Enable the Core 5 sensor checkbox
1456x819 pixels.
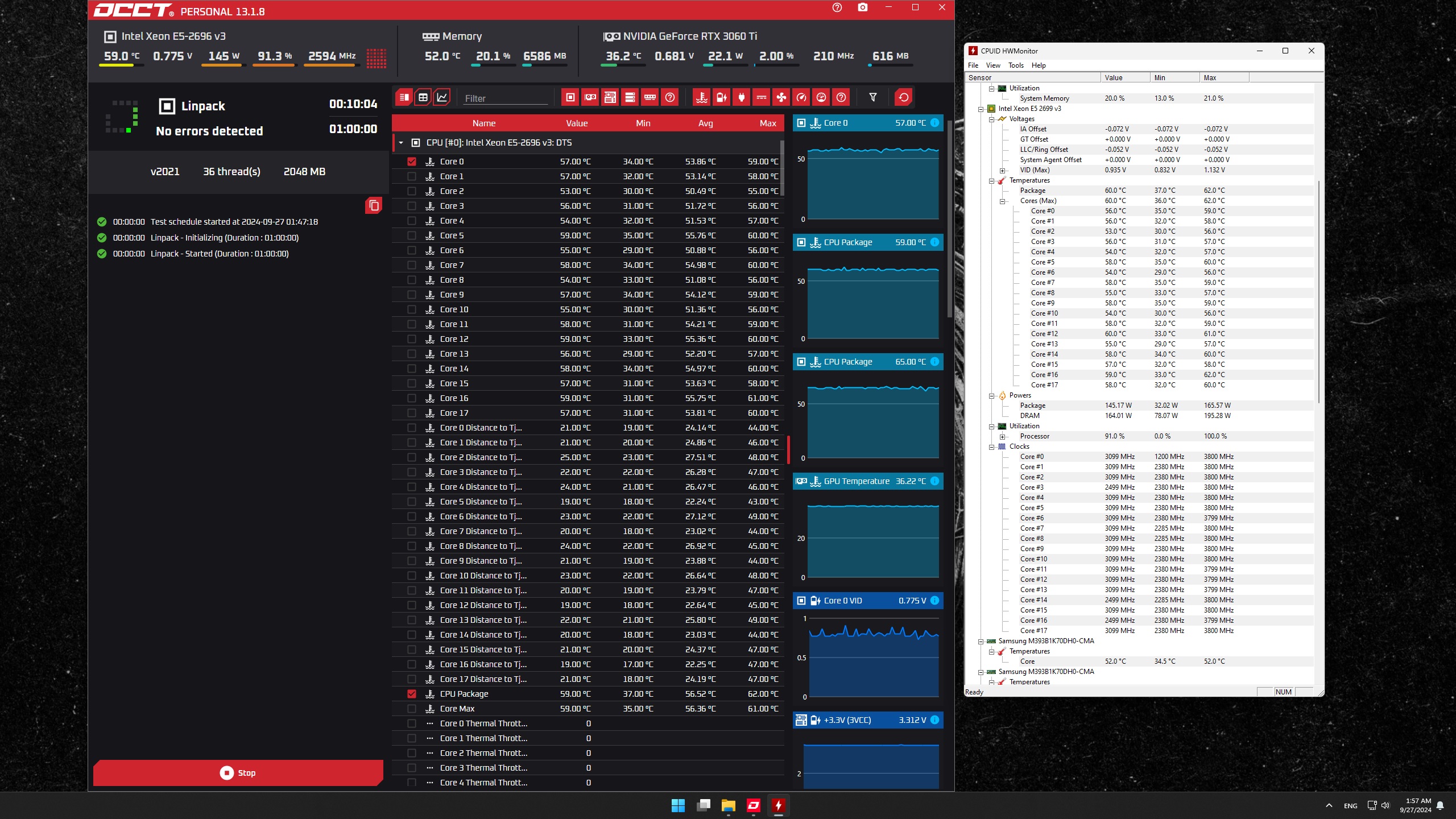(412, 235)
